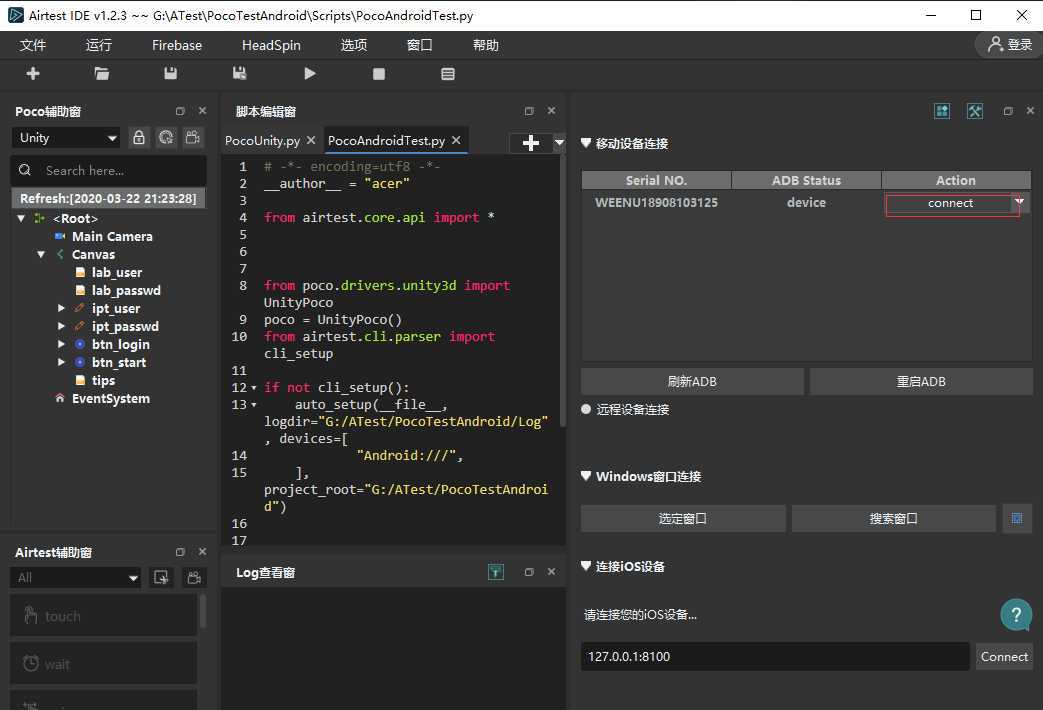Float the 脚本编辑窗 panel

coord(529,111)
